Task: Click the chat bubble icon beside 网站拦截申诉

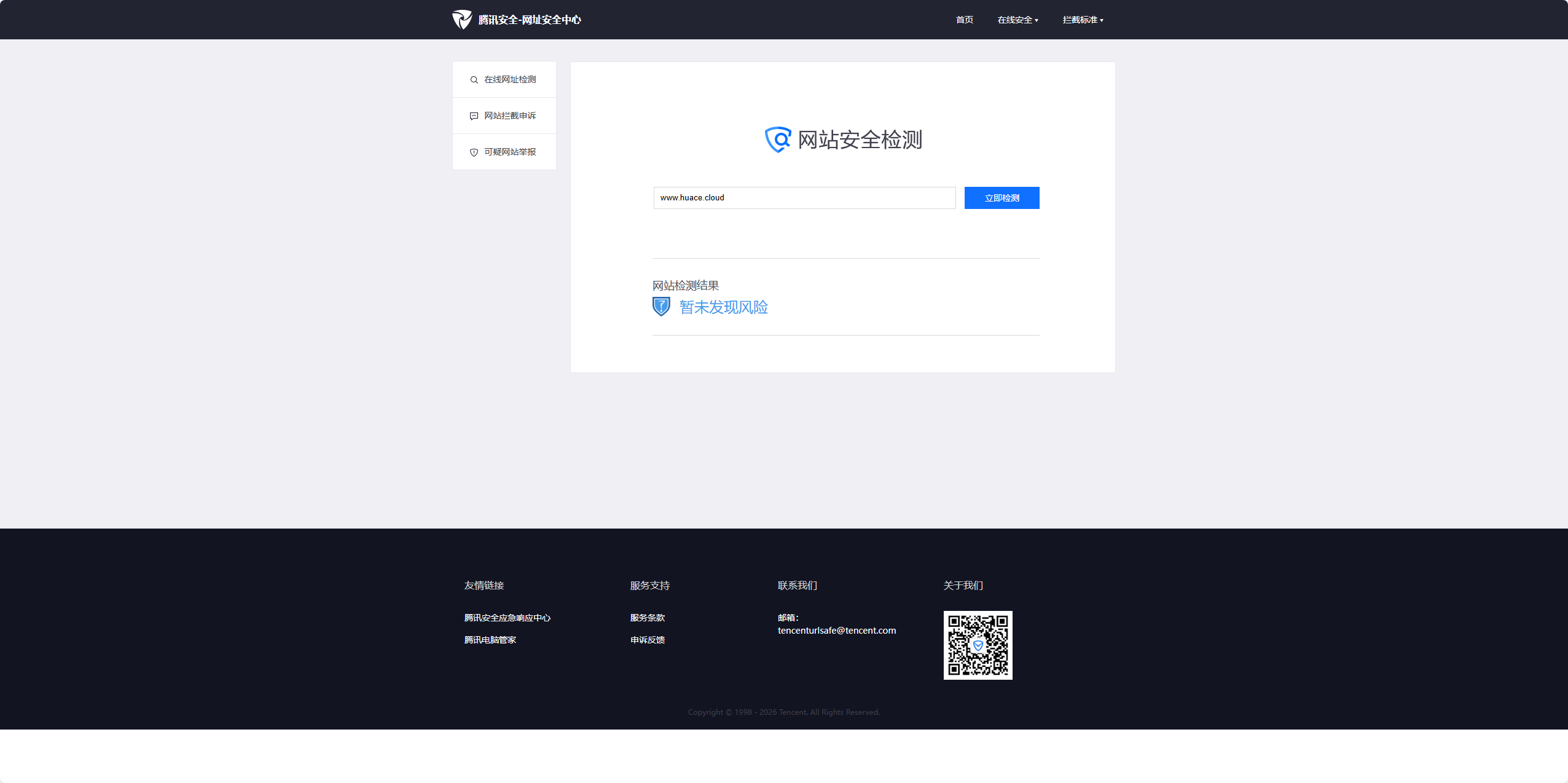Action: pos(474,116)
